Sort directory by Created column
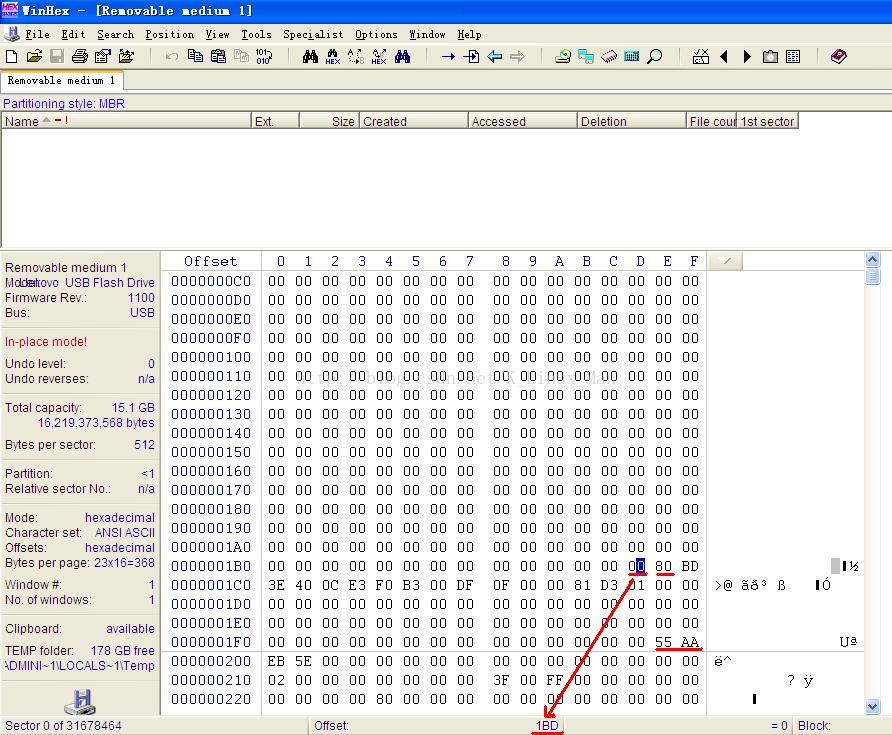 tap(414, 121)
